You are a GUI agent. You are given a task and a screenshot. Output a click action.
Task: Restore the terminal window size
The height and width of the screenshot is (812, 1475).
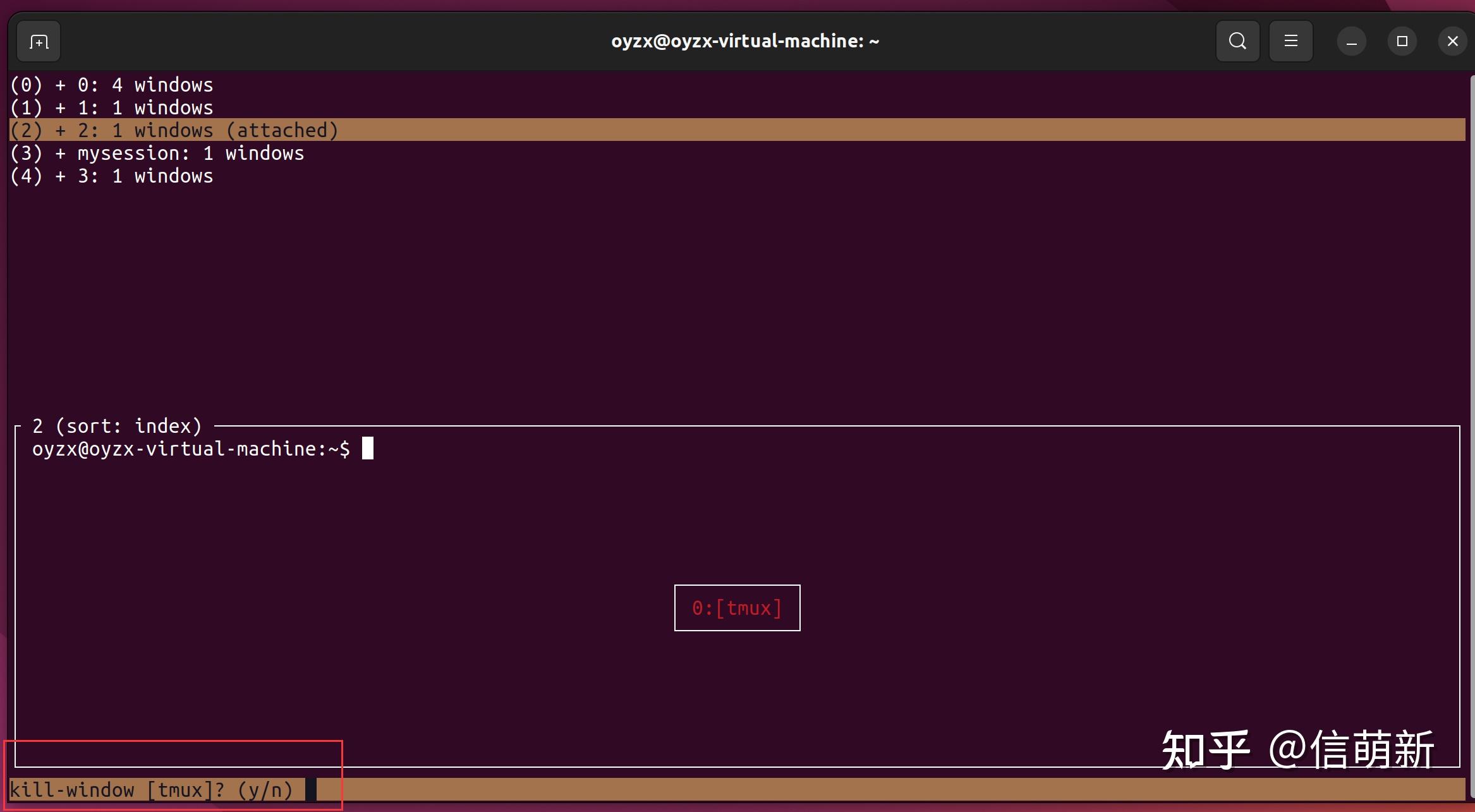point(1402,40)
